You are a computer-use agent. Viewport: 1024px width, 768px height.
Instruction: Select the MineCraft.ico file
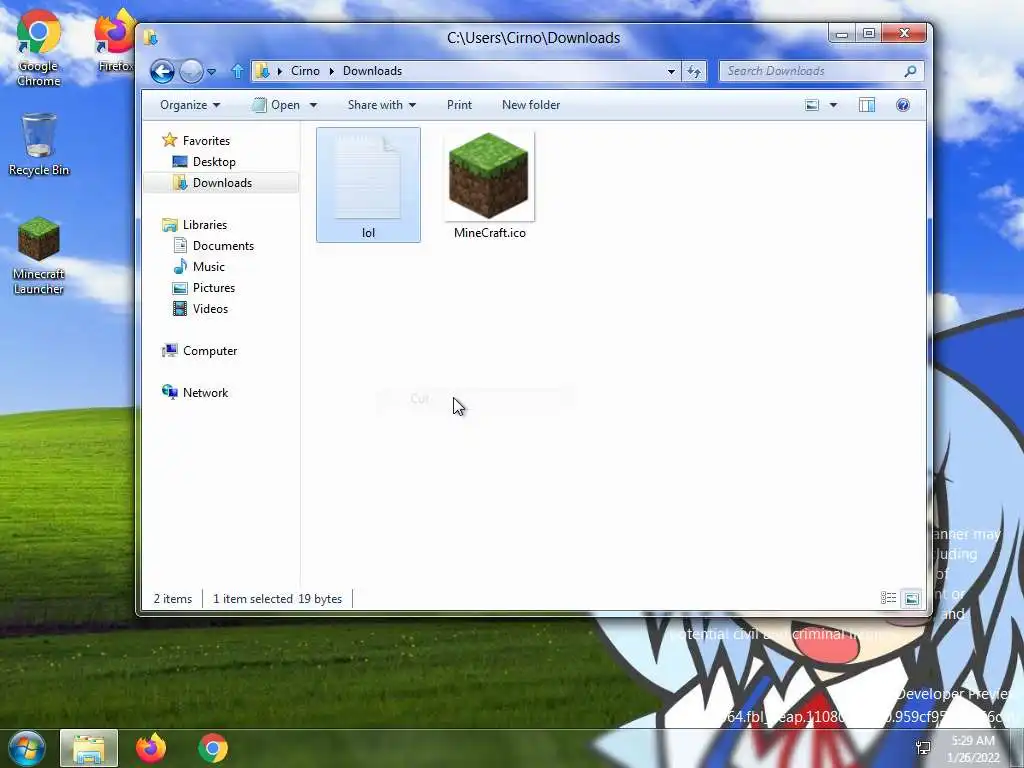coord(489,185)
